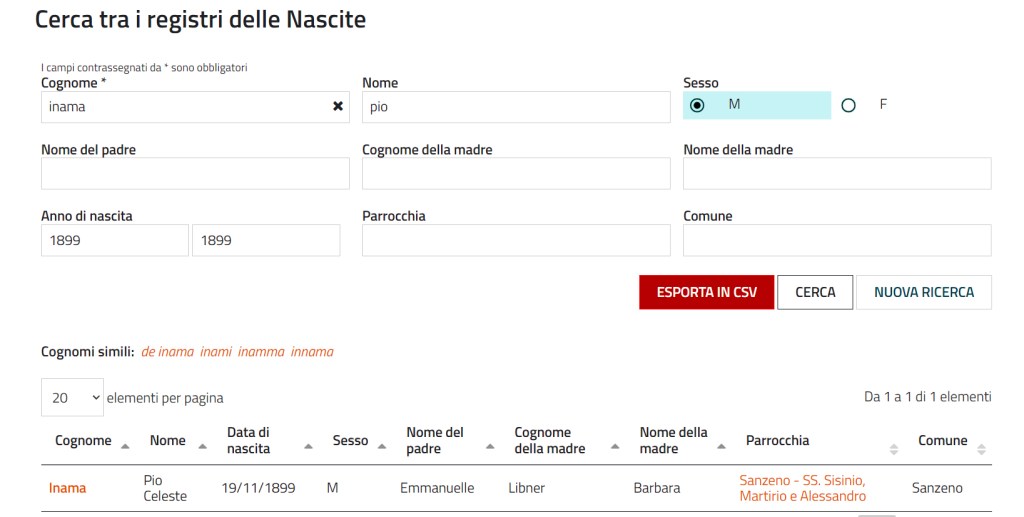Viewport: 1024px width, 517px height.
Task: Open the elementi per pagina dropdown
Action: coord(72,397)
